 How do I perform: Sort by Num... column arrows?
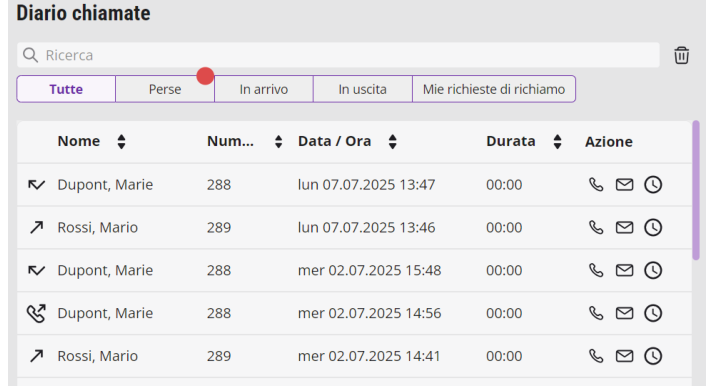[278, 142]
